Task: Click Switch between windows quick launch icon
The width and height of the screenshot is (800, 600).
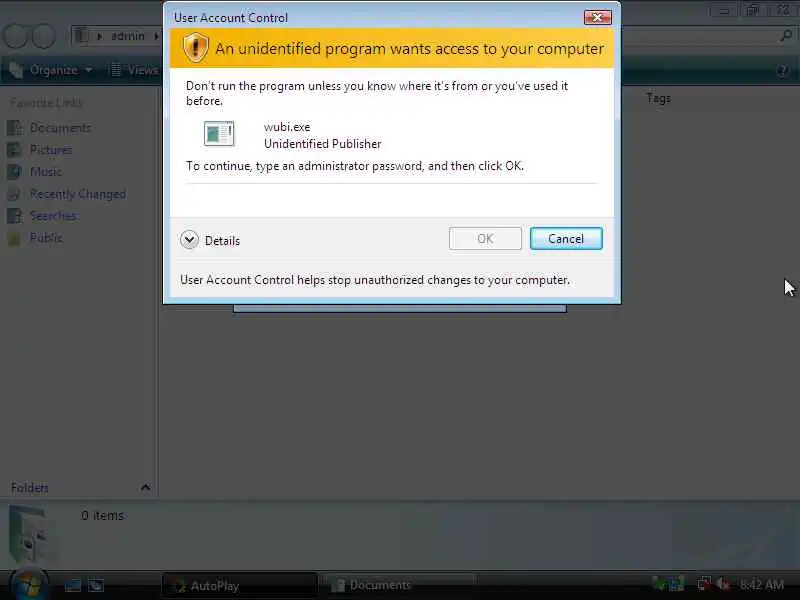Action: click(95, 585)
